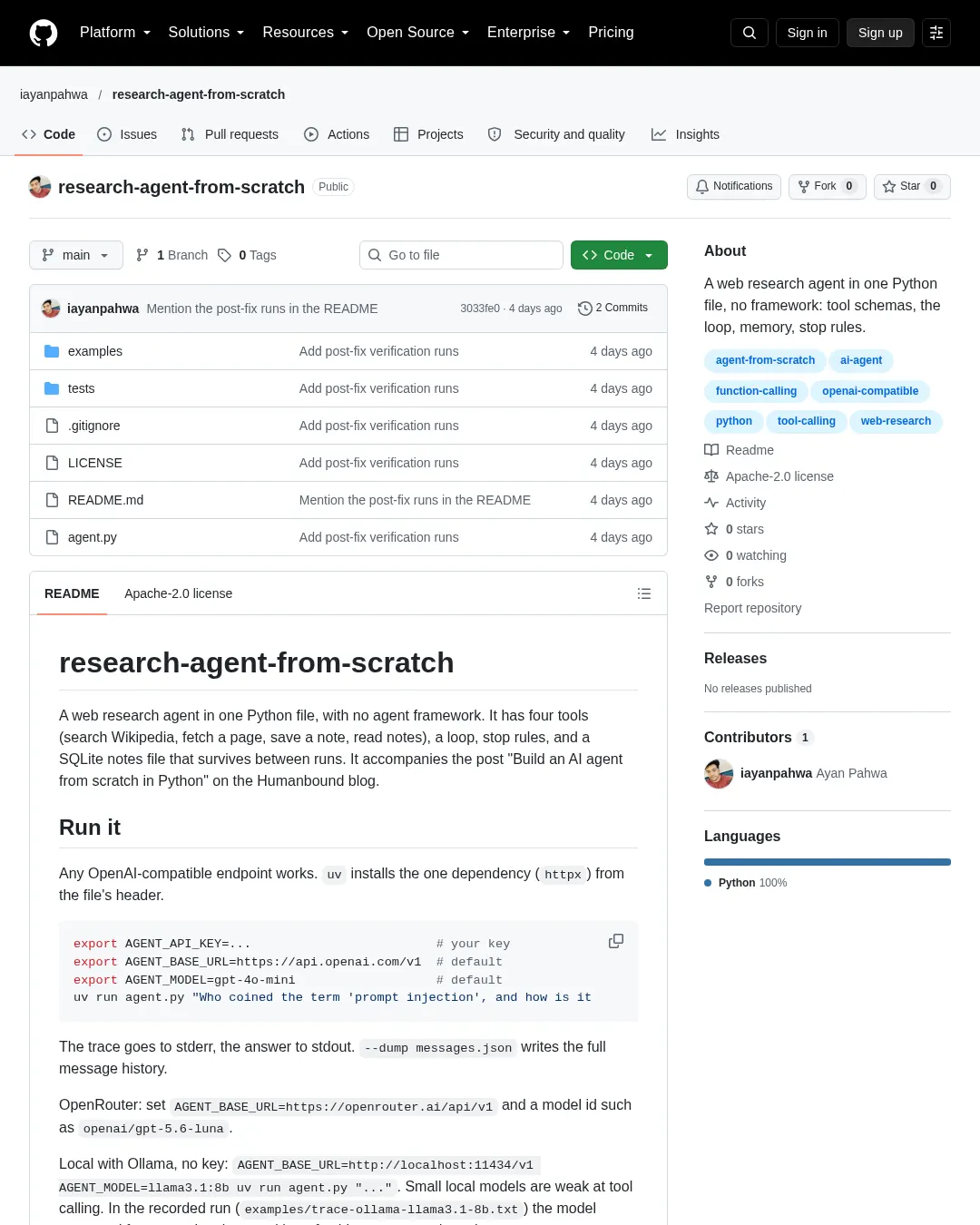Open the Security and quality tab
980x1225 pixels.
click(x=556, y=134)
